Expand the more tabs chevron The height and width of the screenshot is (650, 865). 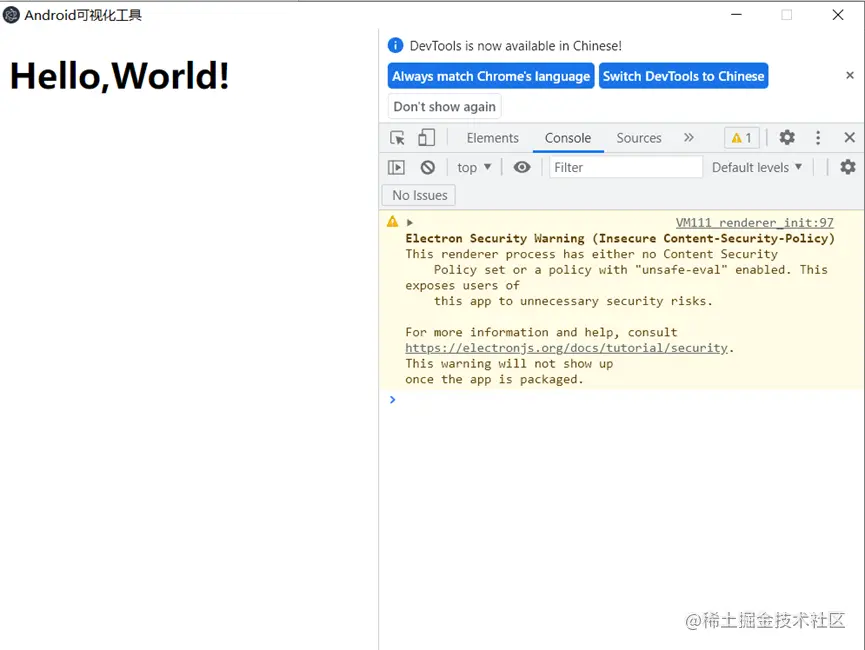pyautogui.click(x=688, y=137)
